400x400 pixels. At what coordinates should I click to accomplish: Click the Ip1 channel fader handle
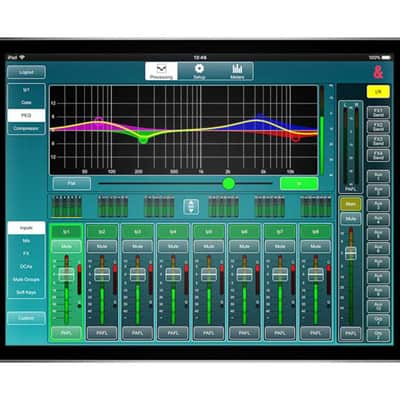[x=66, y=274]
